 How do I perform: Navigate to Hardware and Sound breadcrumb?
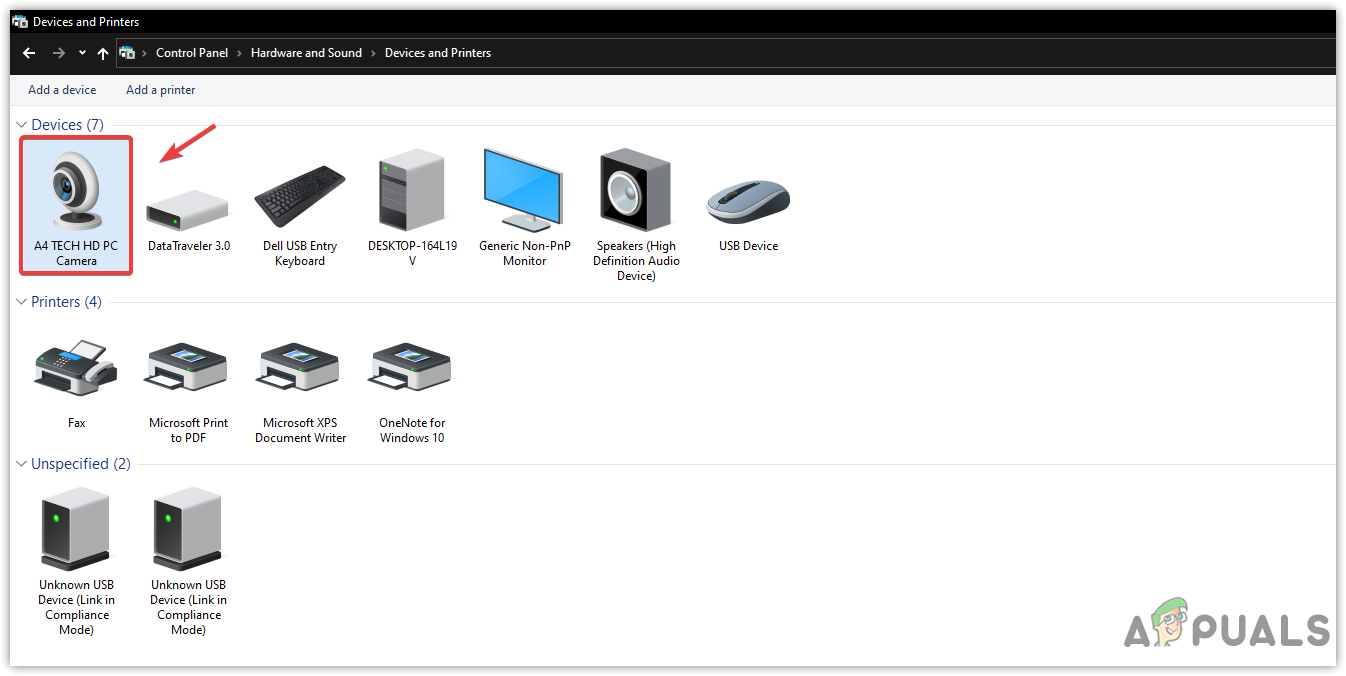(306, 53)
